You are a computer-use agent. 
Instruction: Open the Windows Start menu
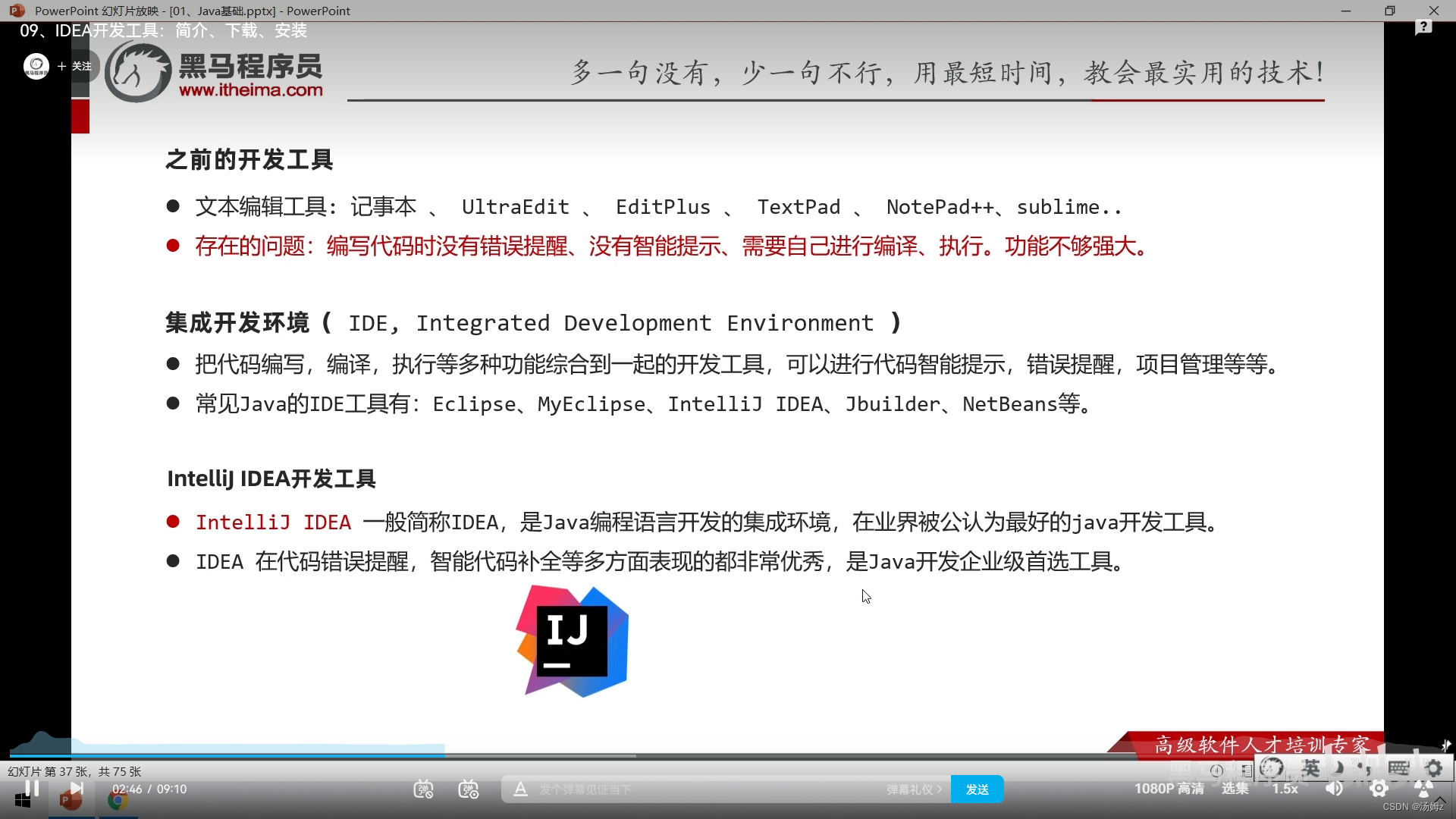[x=21, y=802]
